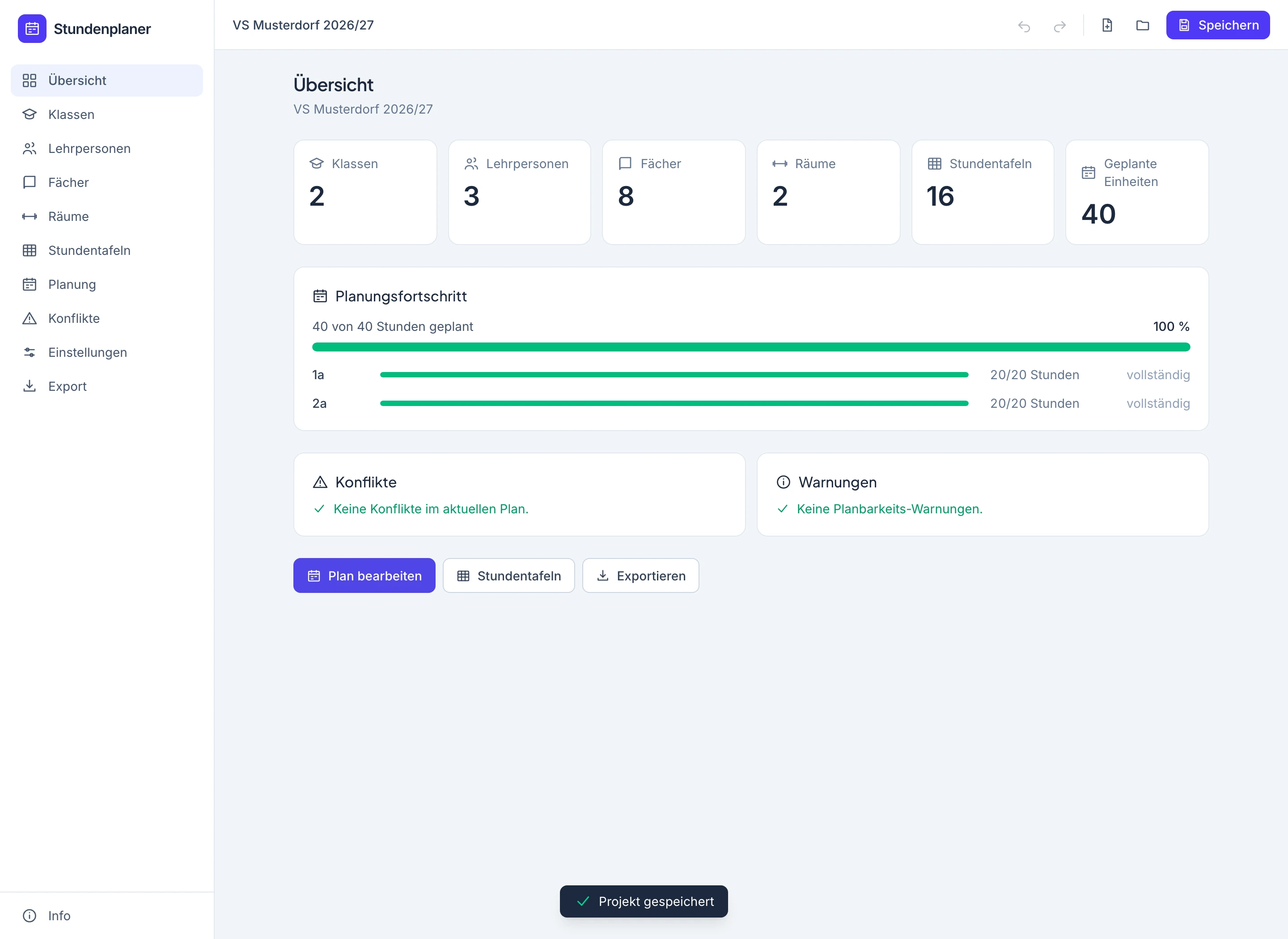Click the Stundentafeln button below the cards
The image size is (1288, 939).
[x=509, y=576]
